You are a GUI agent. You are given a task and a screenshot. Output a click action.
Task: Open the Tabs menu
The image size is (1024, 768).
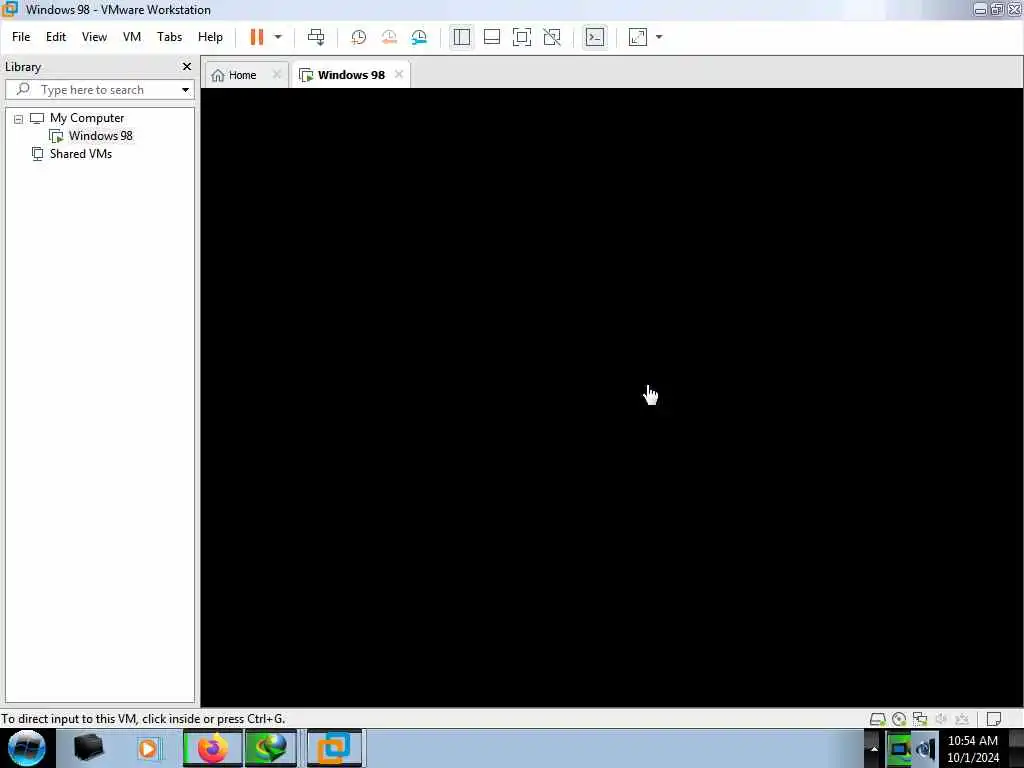coord(169,37)
